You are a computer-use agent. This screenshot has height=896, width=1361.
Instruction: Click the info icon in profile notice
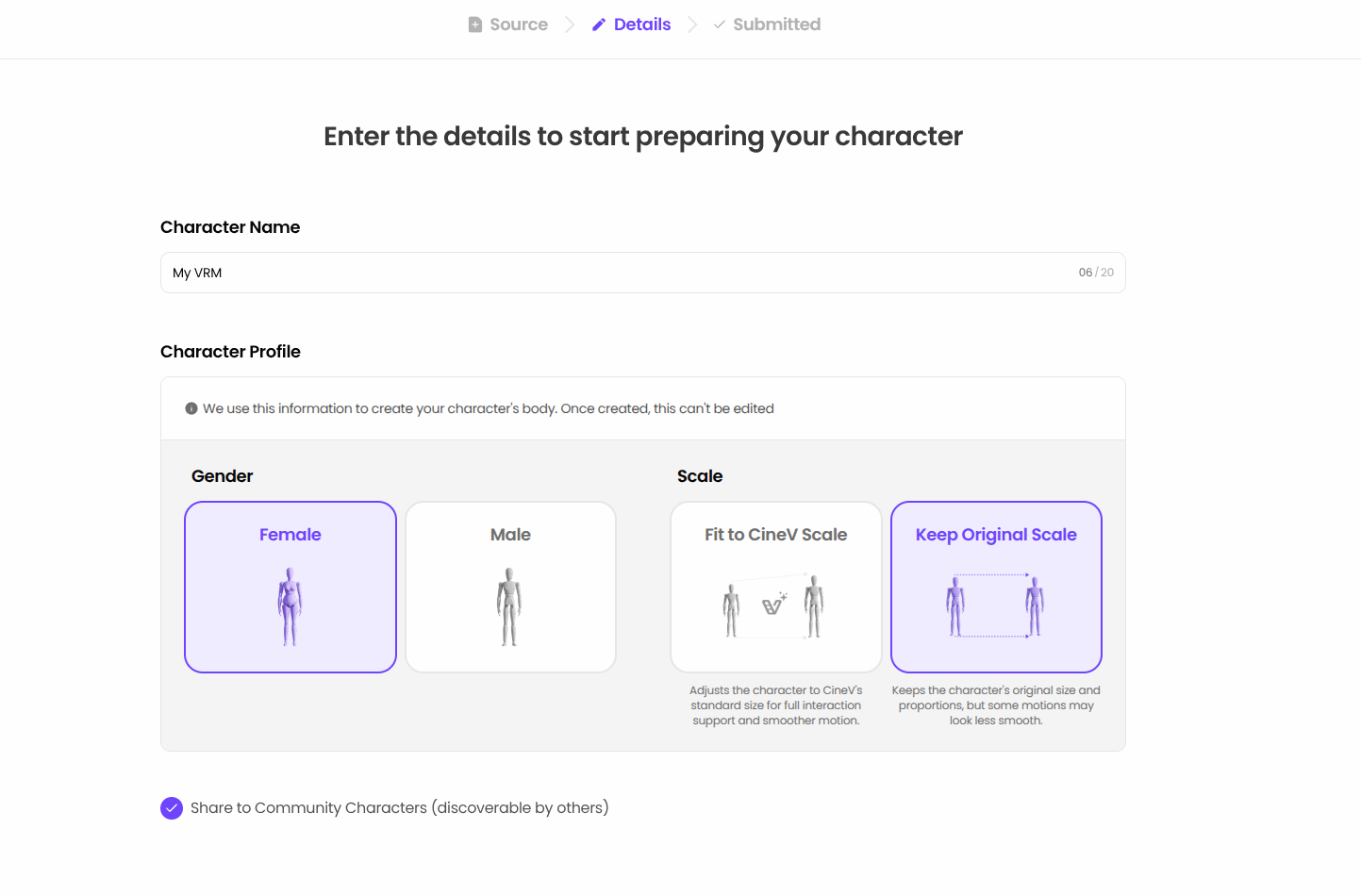click(191, 408)
